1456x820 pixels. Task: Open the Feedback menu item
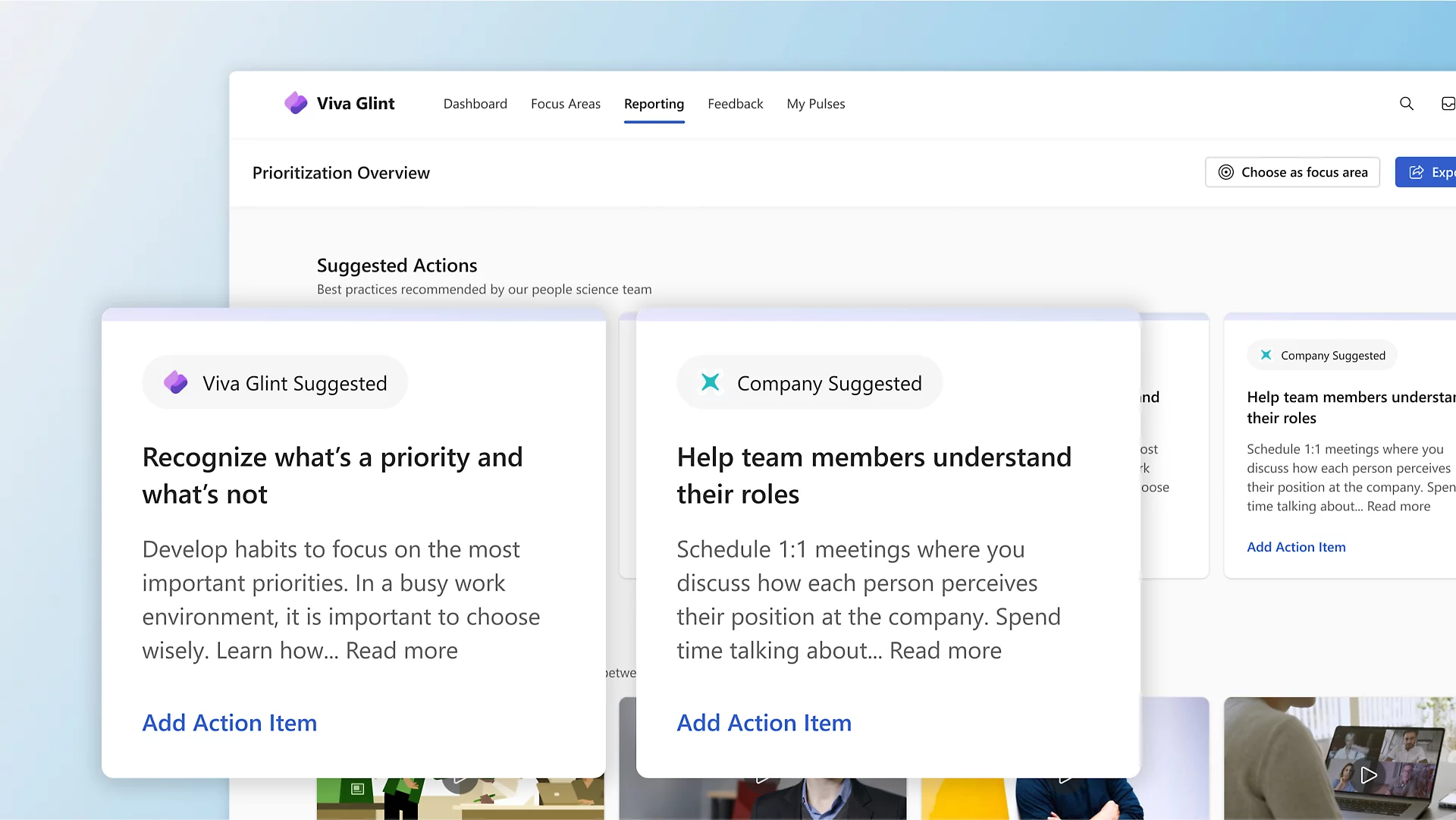[735, 103]
